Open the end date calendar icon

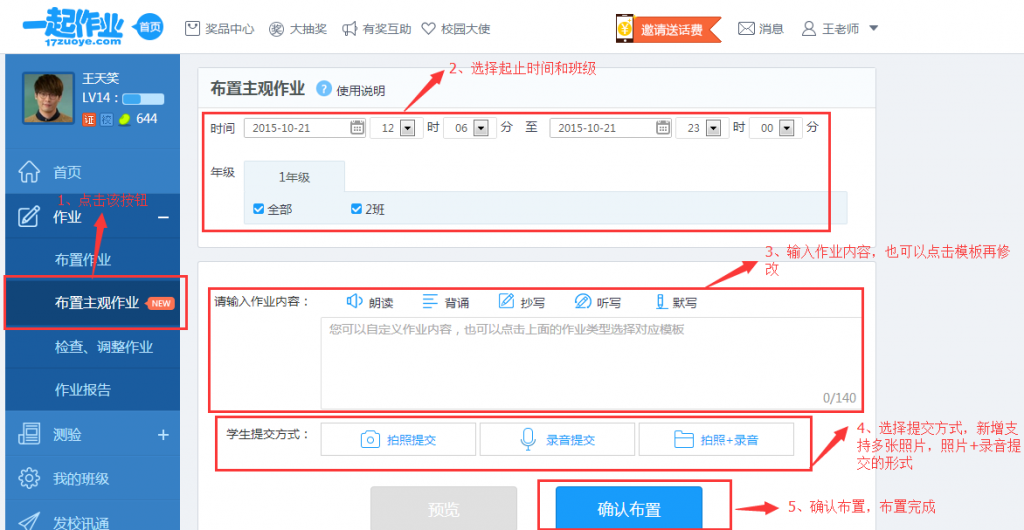[x=663, y=128]
